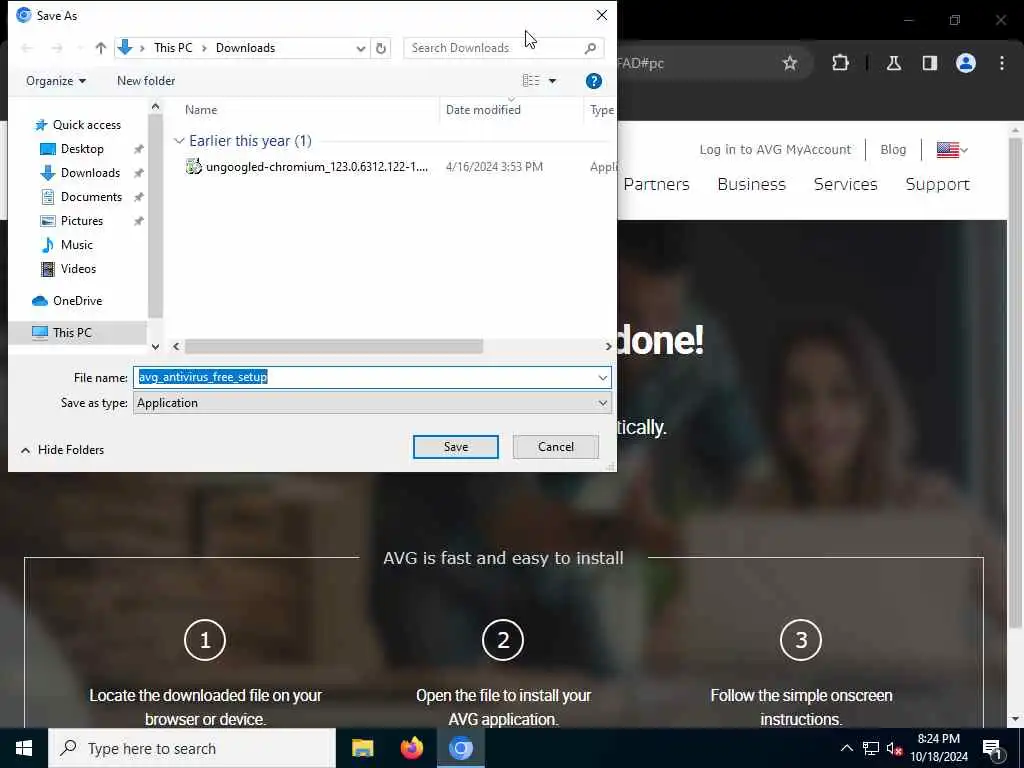Click New folder button

(146, 81)
